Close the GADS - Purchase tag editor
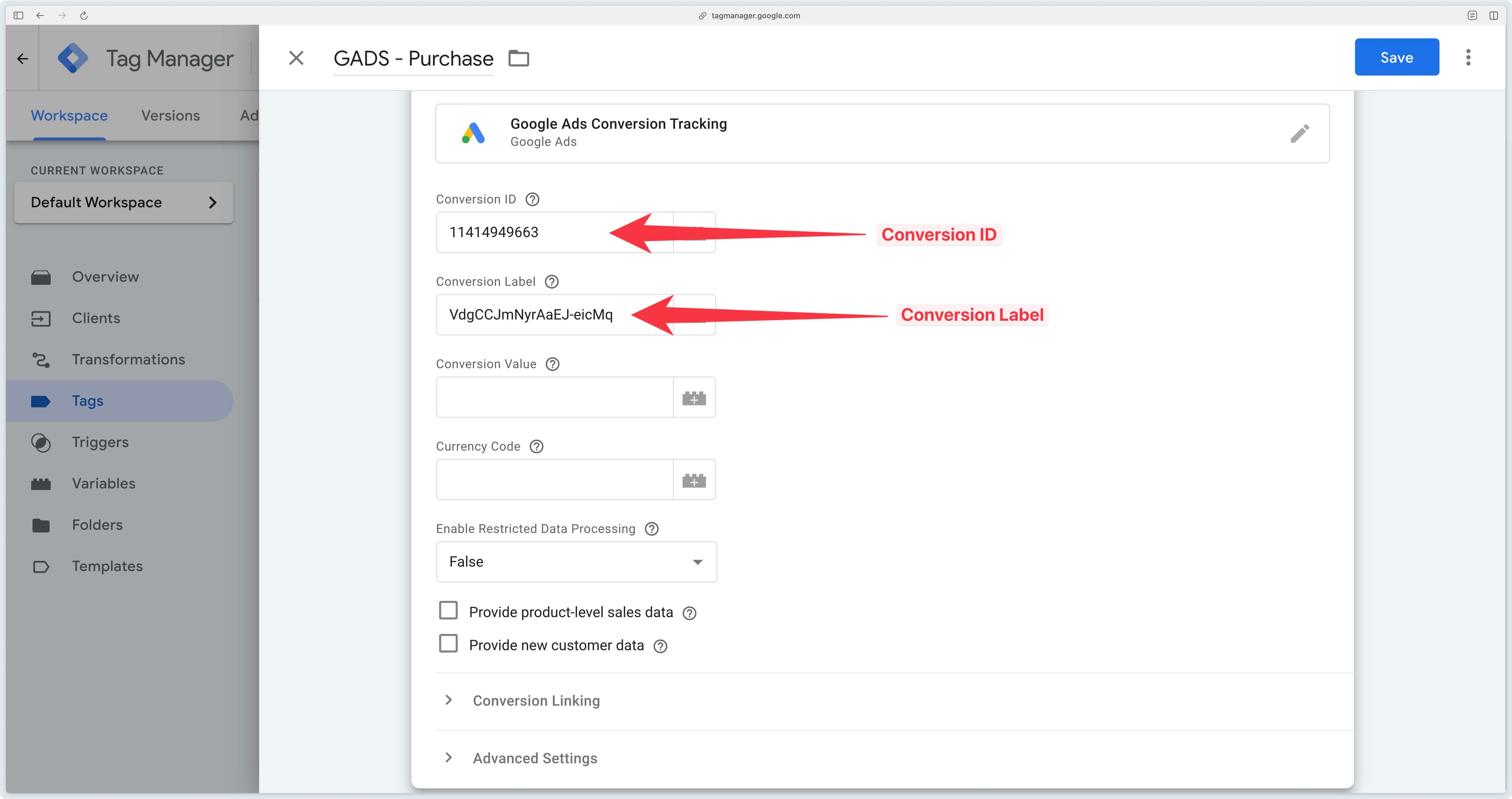This screenshot has height=799, width=1512. click(296, 58)
